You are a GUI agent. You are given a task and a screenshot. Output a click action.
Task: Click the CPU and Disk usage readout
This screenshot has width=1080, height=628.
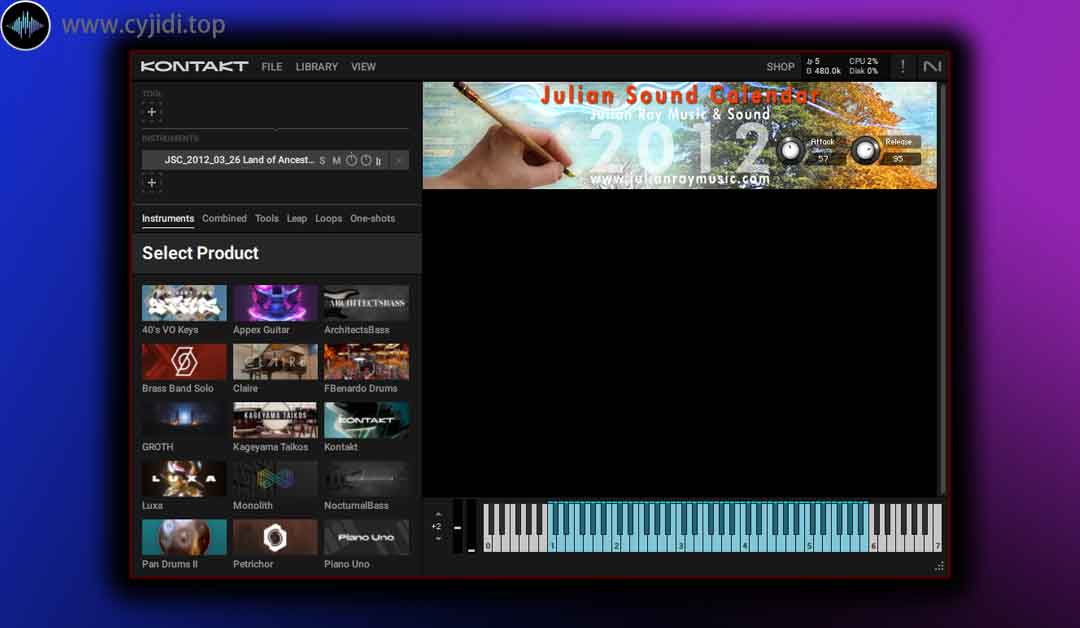[x=864, y=66]
